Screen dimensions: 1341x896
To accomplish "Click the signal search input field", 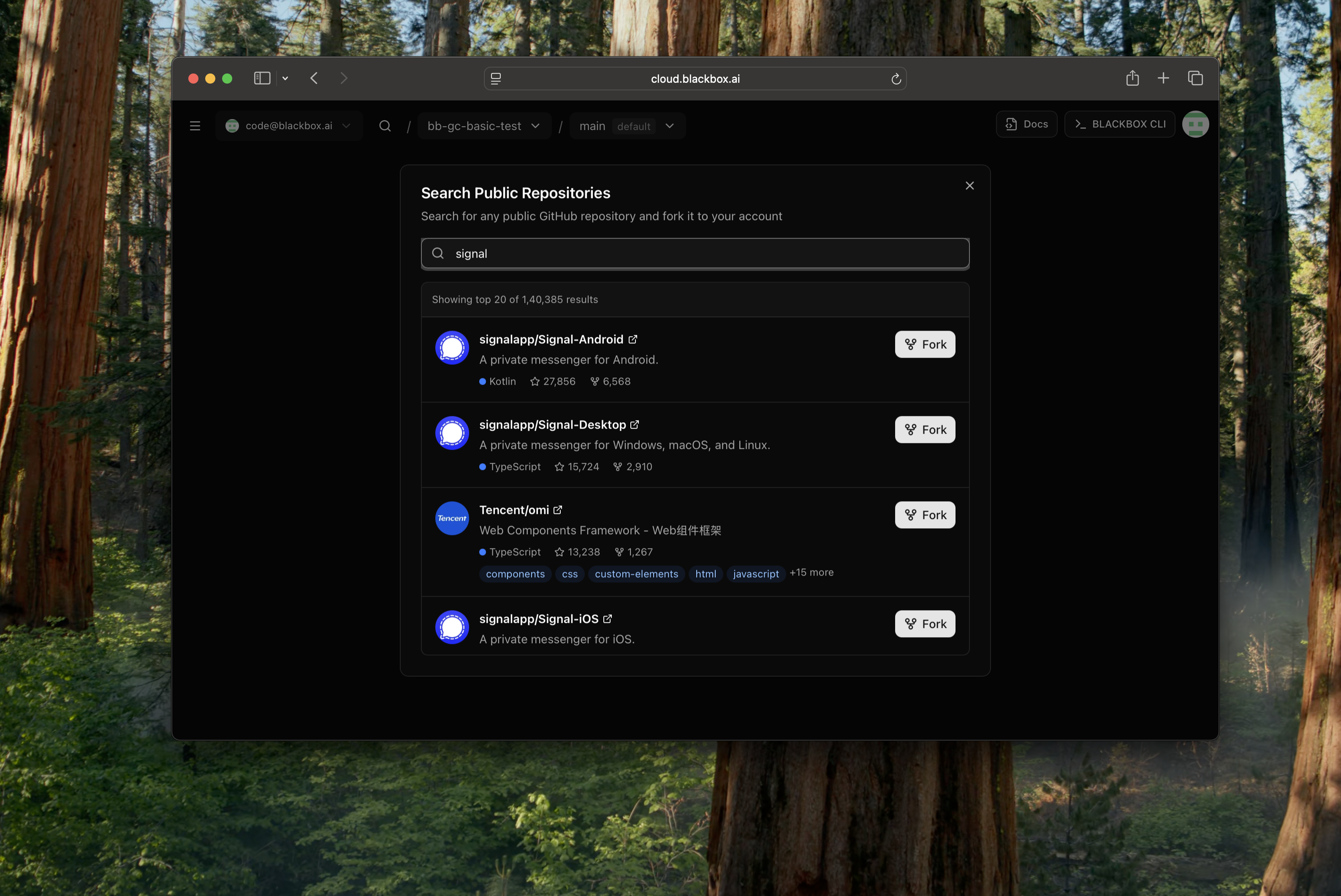I will 695,253.
